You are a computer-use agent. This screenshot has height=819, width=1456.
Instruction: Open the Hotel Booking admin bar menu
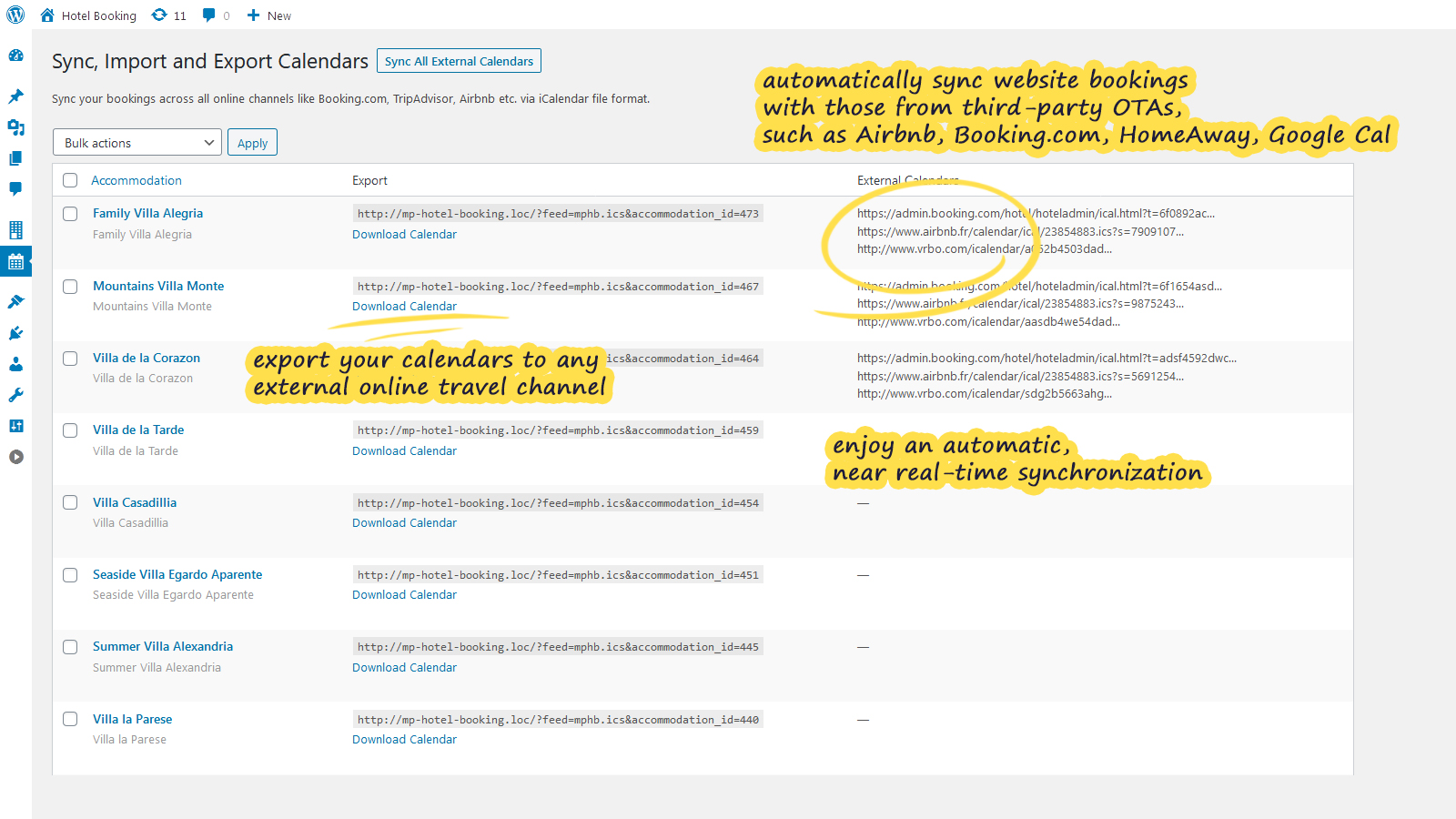click(x=87, y=15)
